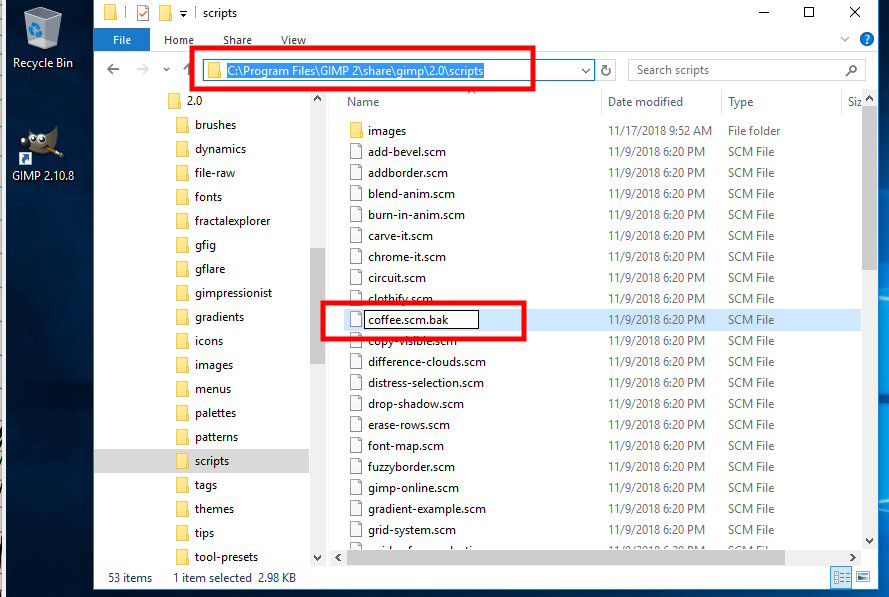
Task: Refresh the scripts folder view
Action: (x=606, y=70)
